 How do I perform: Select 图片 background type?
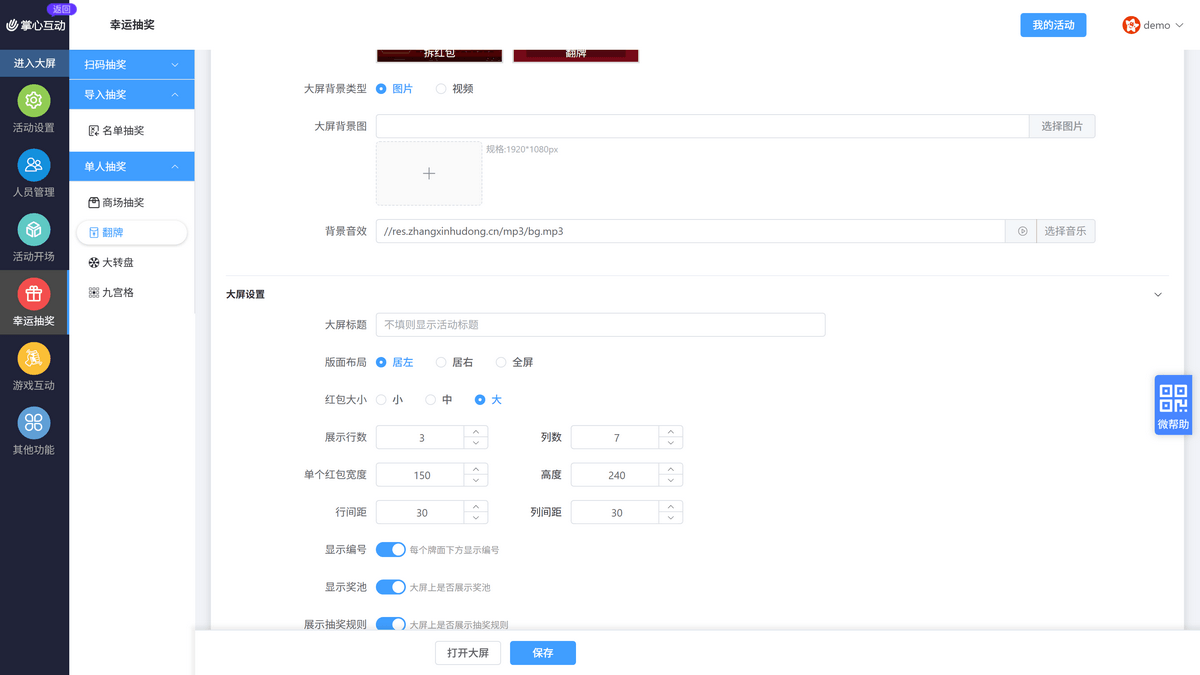[x=381, y=88]
